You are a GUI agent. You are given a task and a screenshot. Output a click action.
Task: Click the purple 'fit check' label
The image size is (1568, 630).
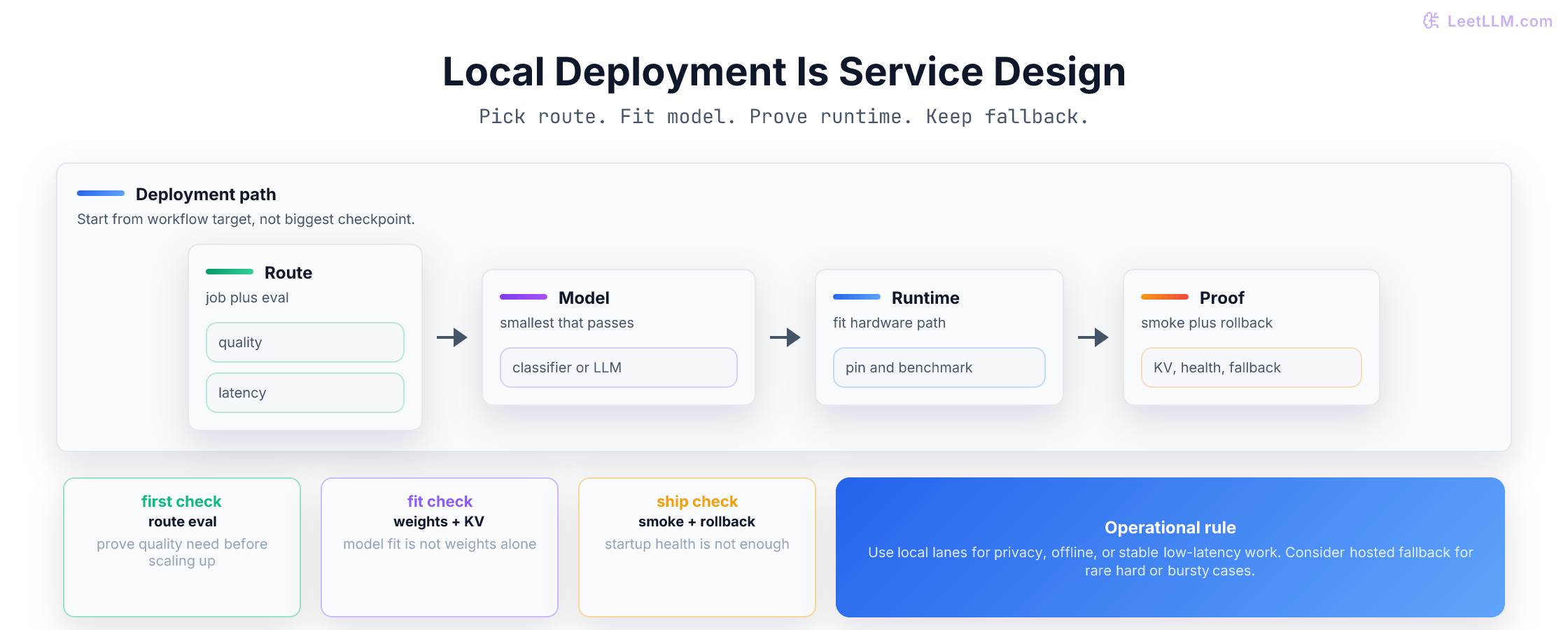pyautogui.click(x=440, y=501)
